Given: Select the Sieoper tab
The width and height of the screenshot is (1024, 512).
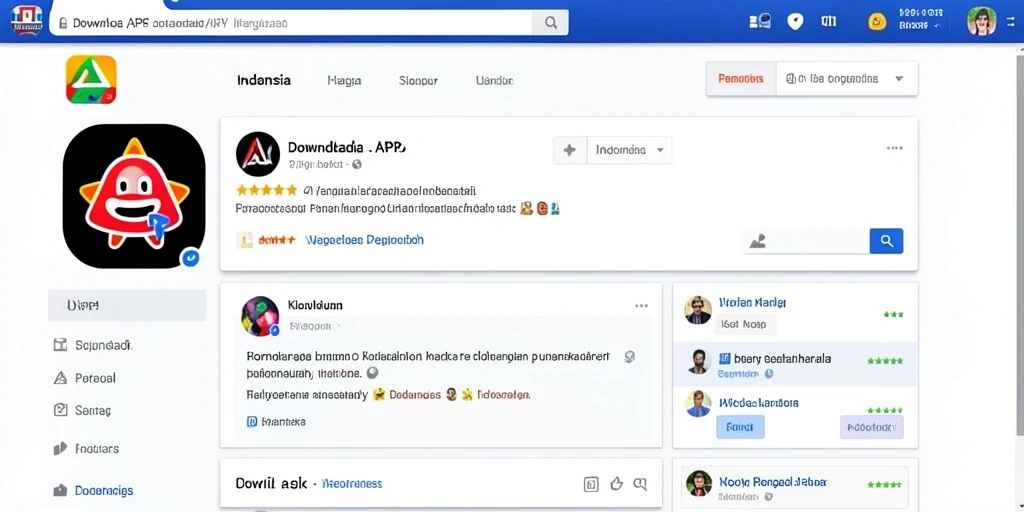Looking at the screenshot, I should pos(418,81).
